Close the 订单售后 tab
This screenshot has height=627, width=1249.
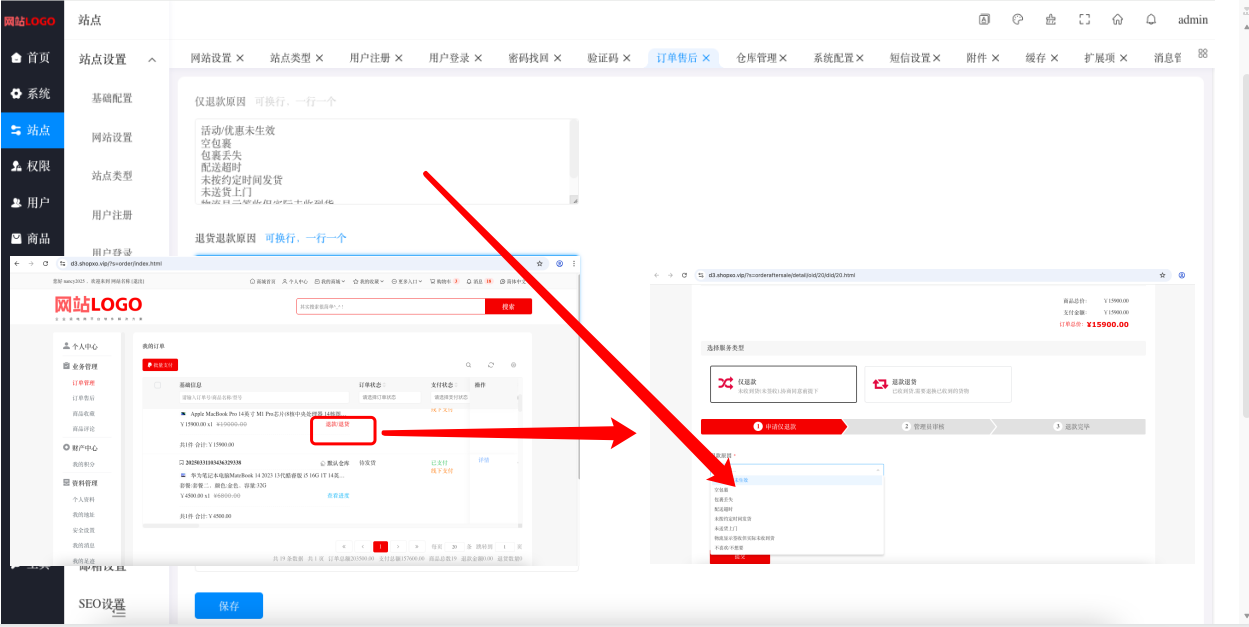click(x=706, y=58)
